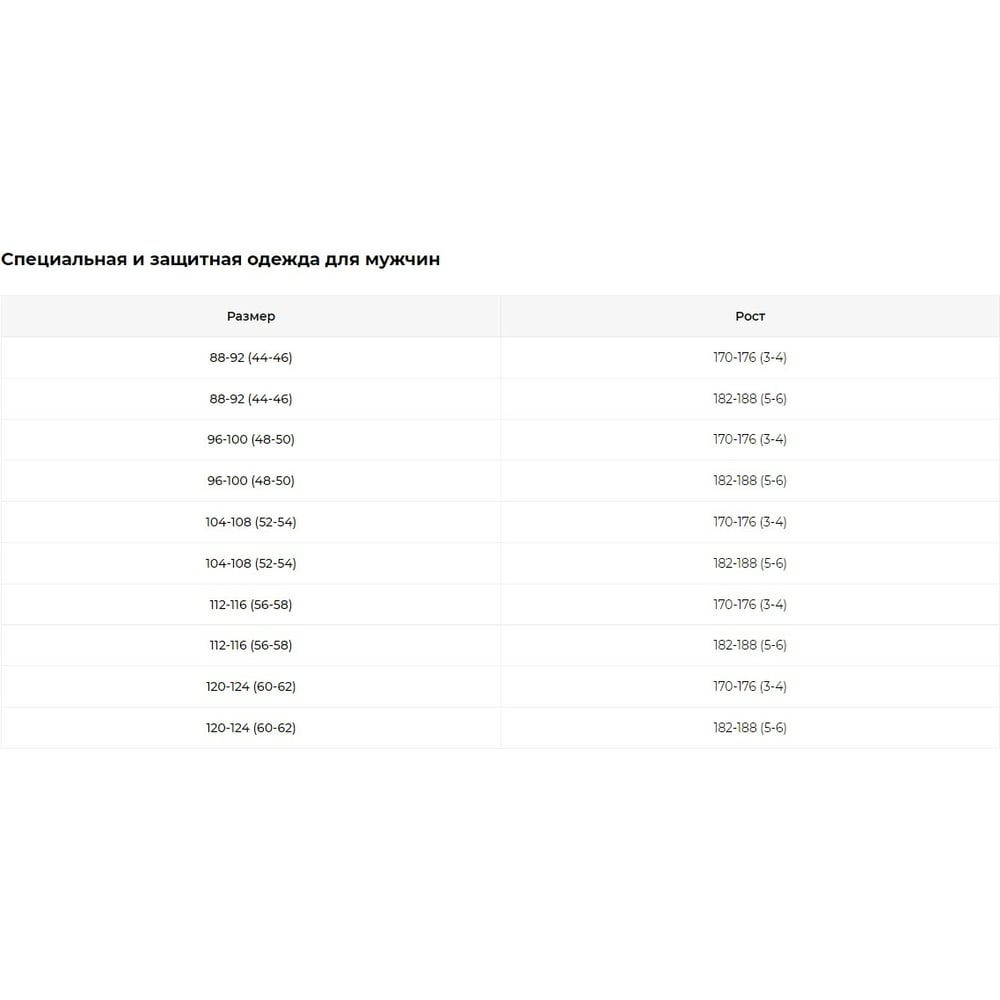The height and width of the screenshot is (1000, 1000).
Task: Select height 170-176 (3-4) for size 96-100
Action: point(749,440)
